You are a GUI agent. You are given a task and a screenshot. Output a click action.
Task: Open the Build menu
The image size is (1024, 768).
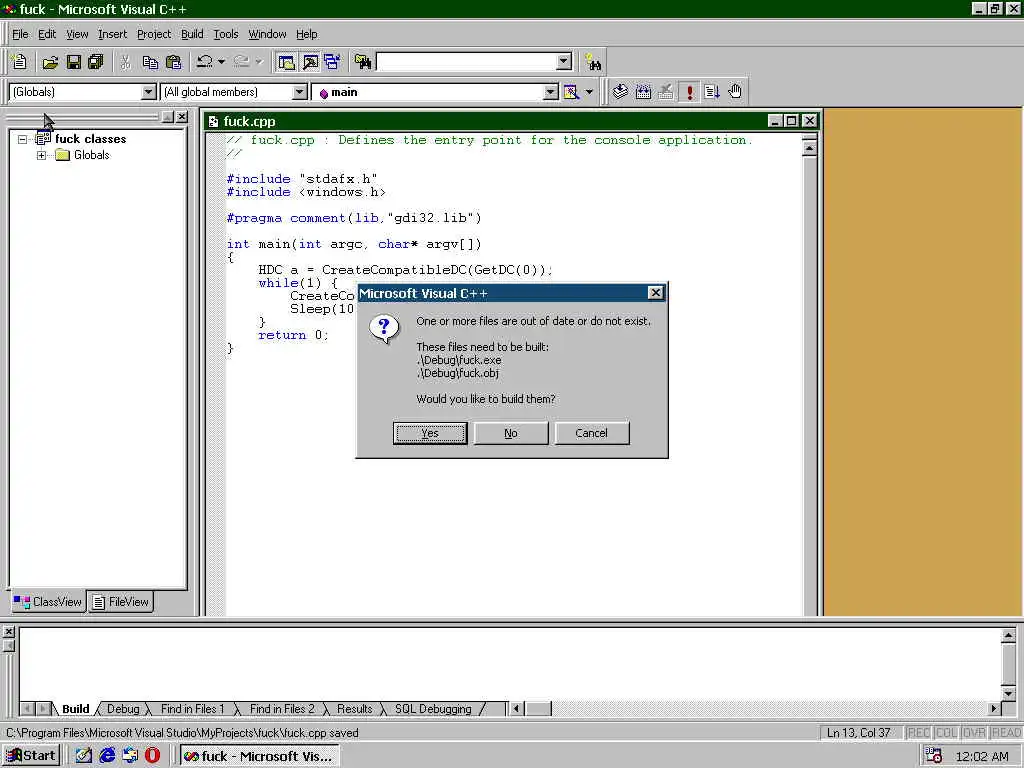192,34
